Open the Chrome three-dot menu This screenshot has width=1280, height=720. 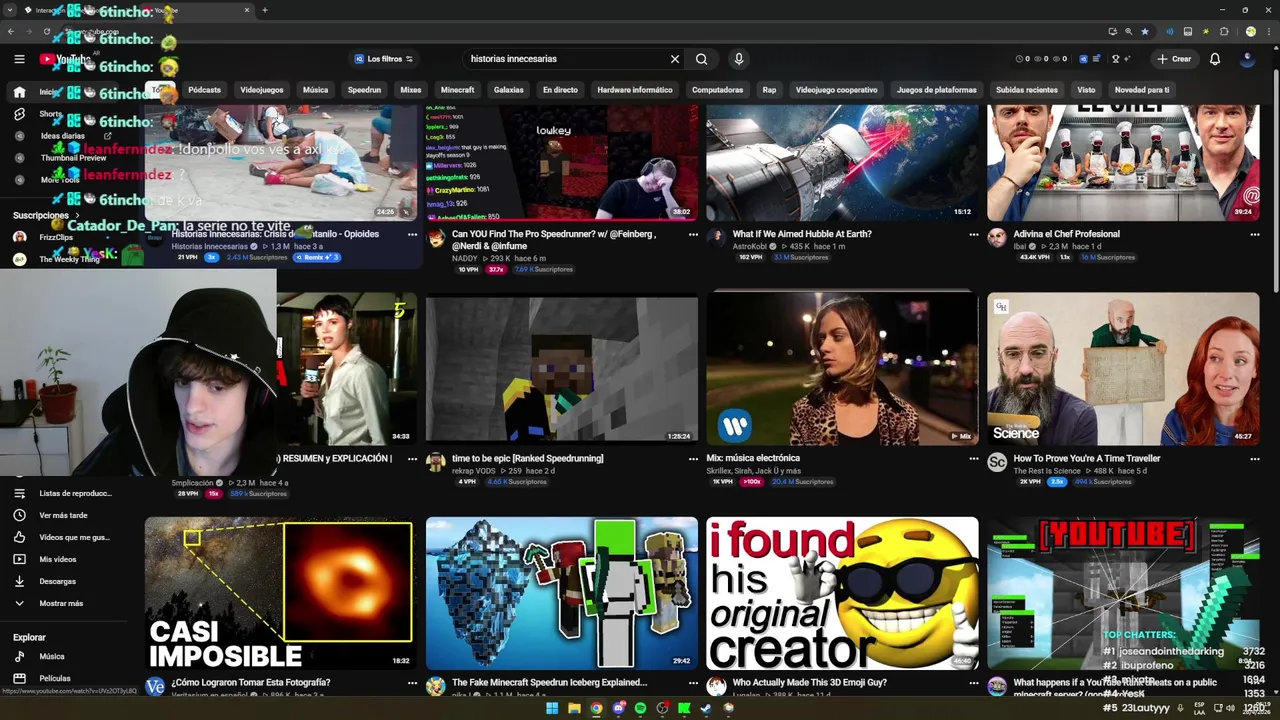pos(1267,31)
